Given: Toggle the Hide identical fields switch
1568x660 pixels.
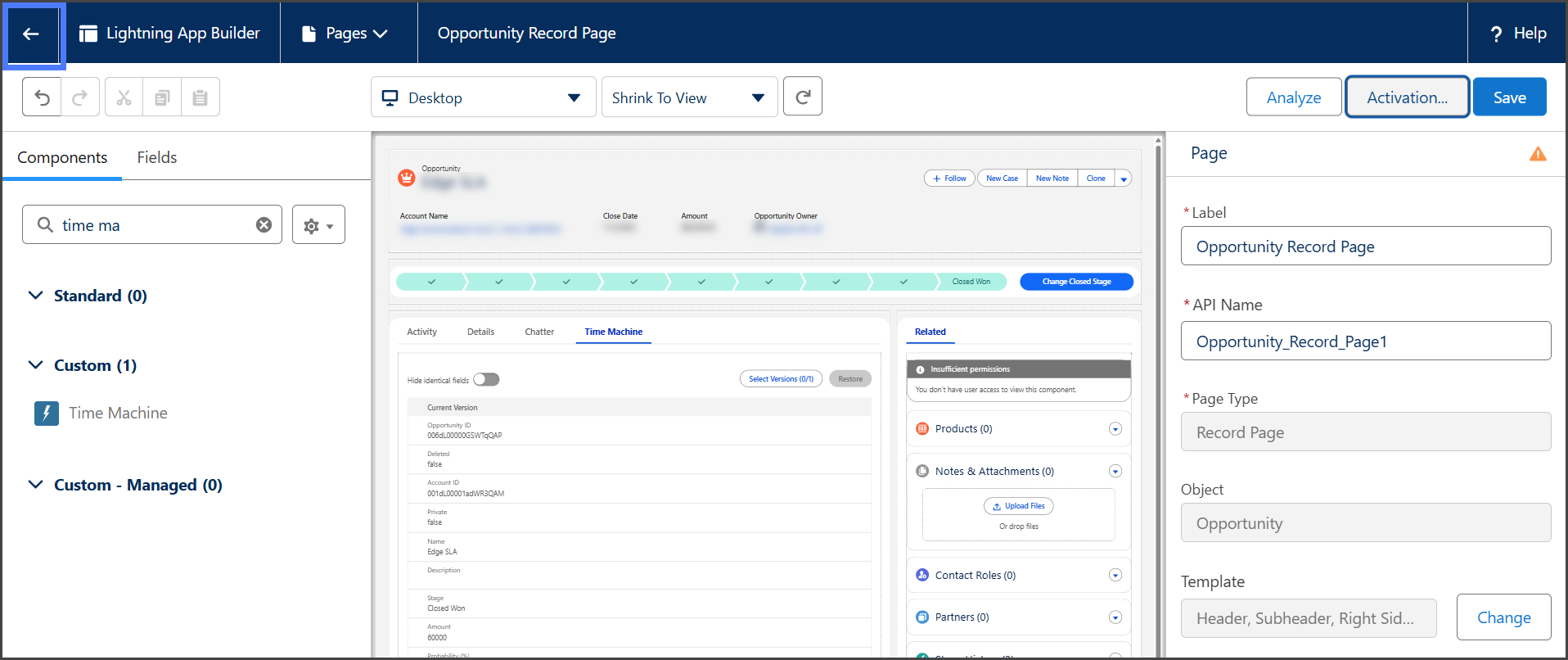Looking at the screenshot, I should (x=486, y=379).
